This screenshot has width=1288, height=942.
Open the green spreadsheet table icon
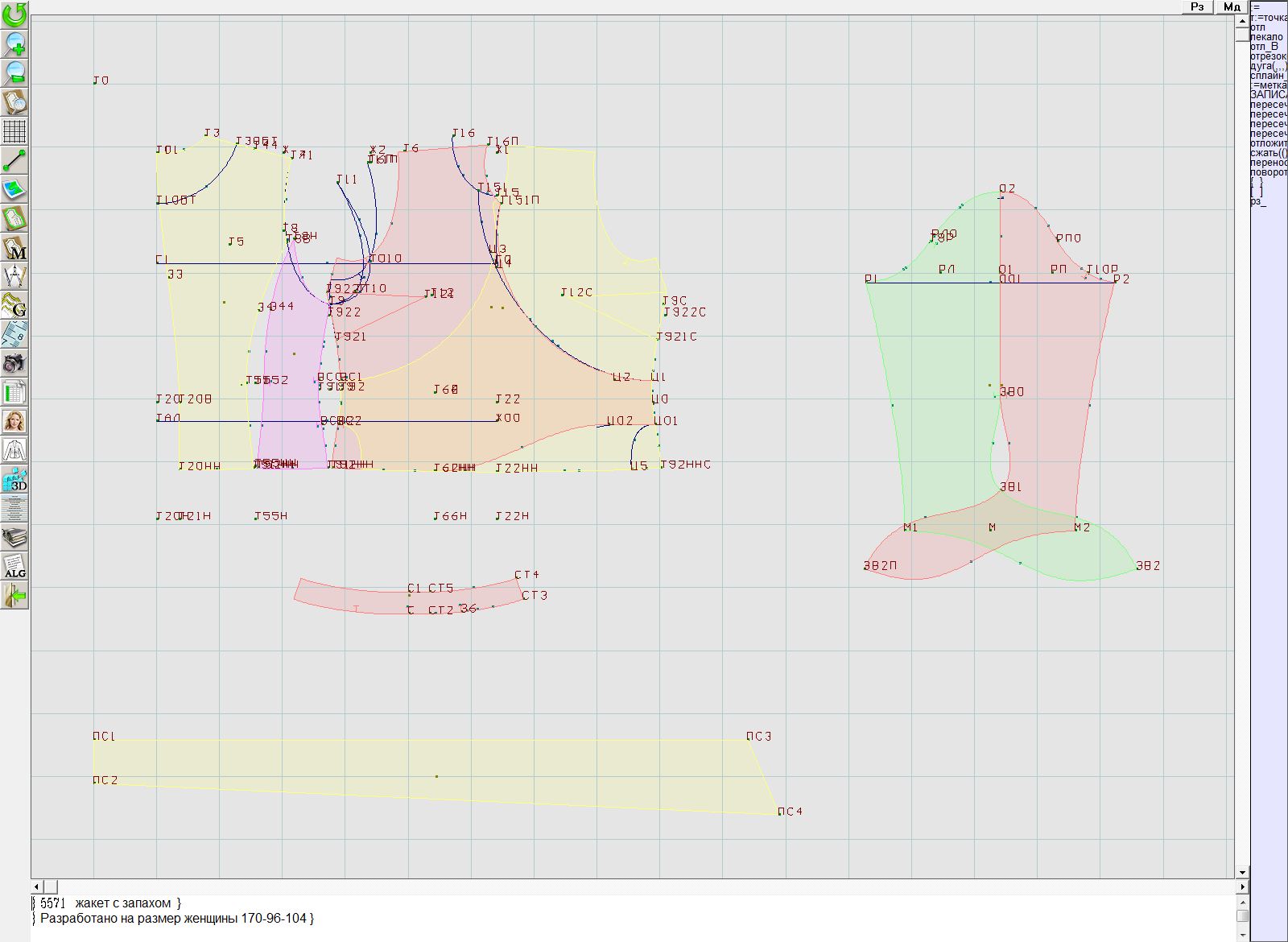(x=14, y=393)
